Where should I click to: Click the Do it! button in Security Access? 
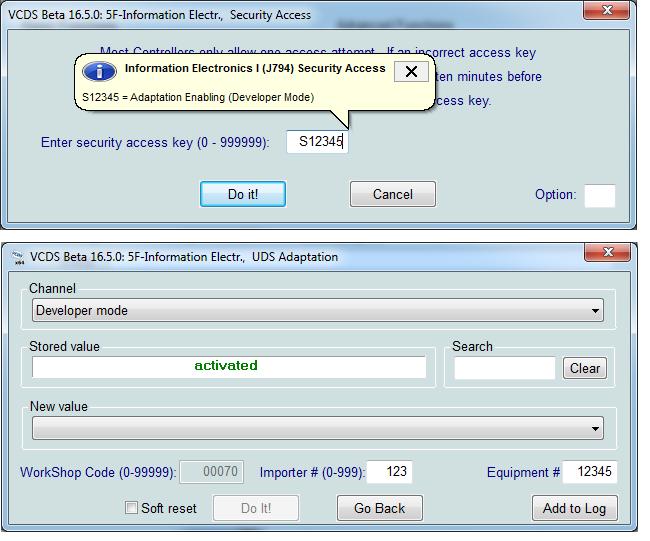[243, 194]
